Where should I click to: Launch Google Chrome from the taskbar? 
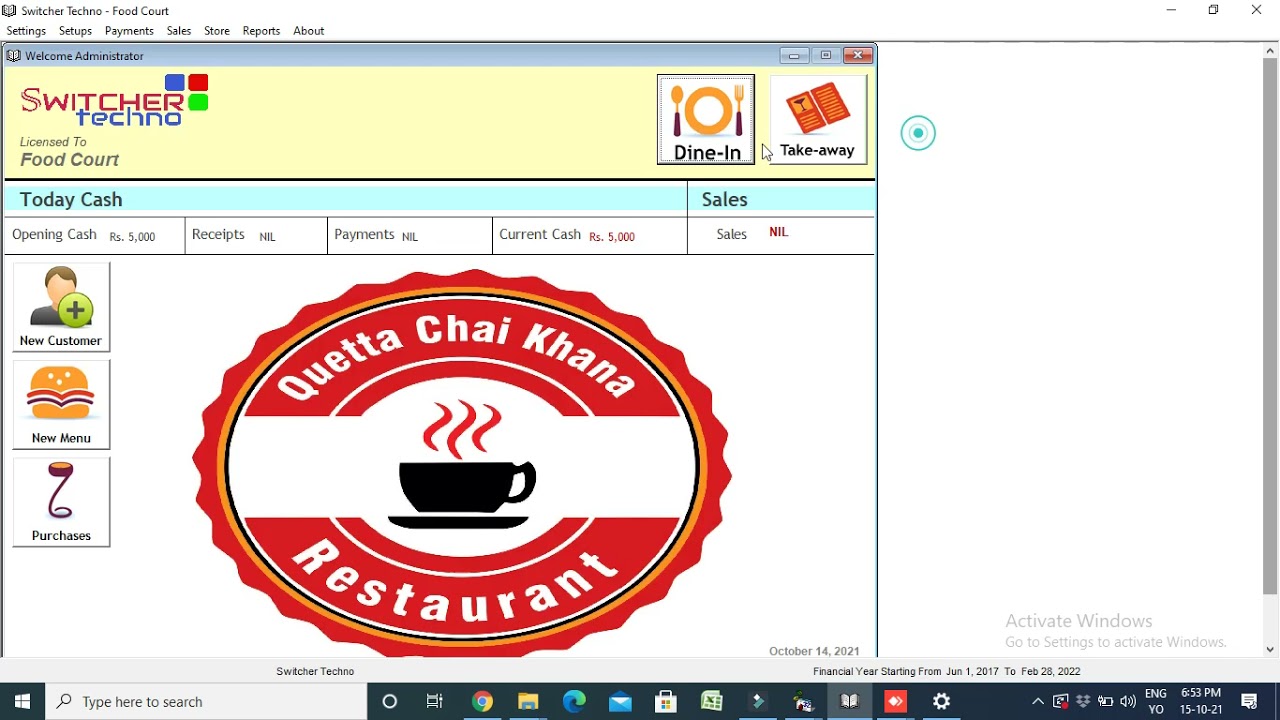point(482,702)
